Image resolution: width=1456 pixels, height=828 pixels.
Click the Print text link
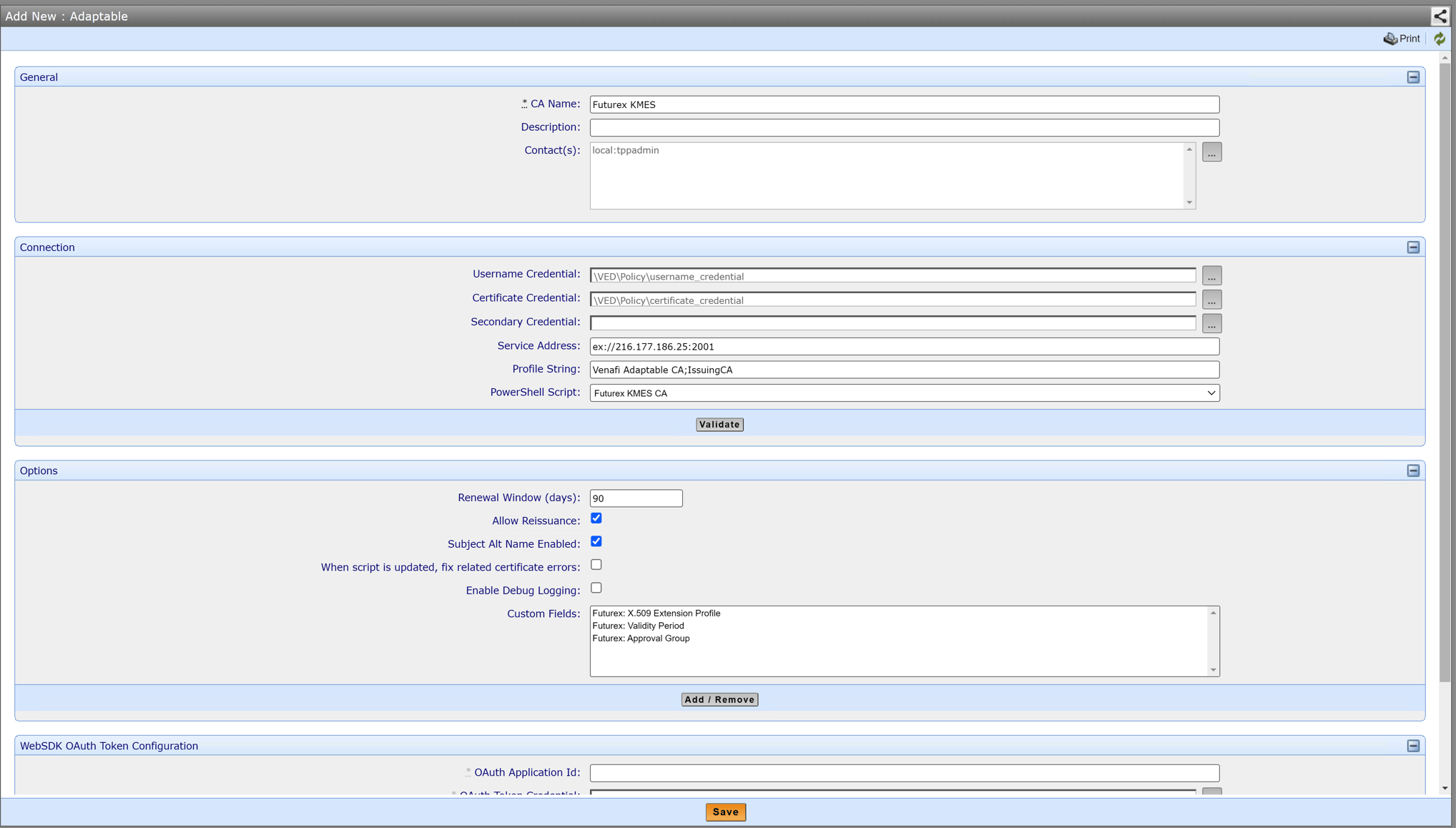point(1410,39)
